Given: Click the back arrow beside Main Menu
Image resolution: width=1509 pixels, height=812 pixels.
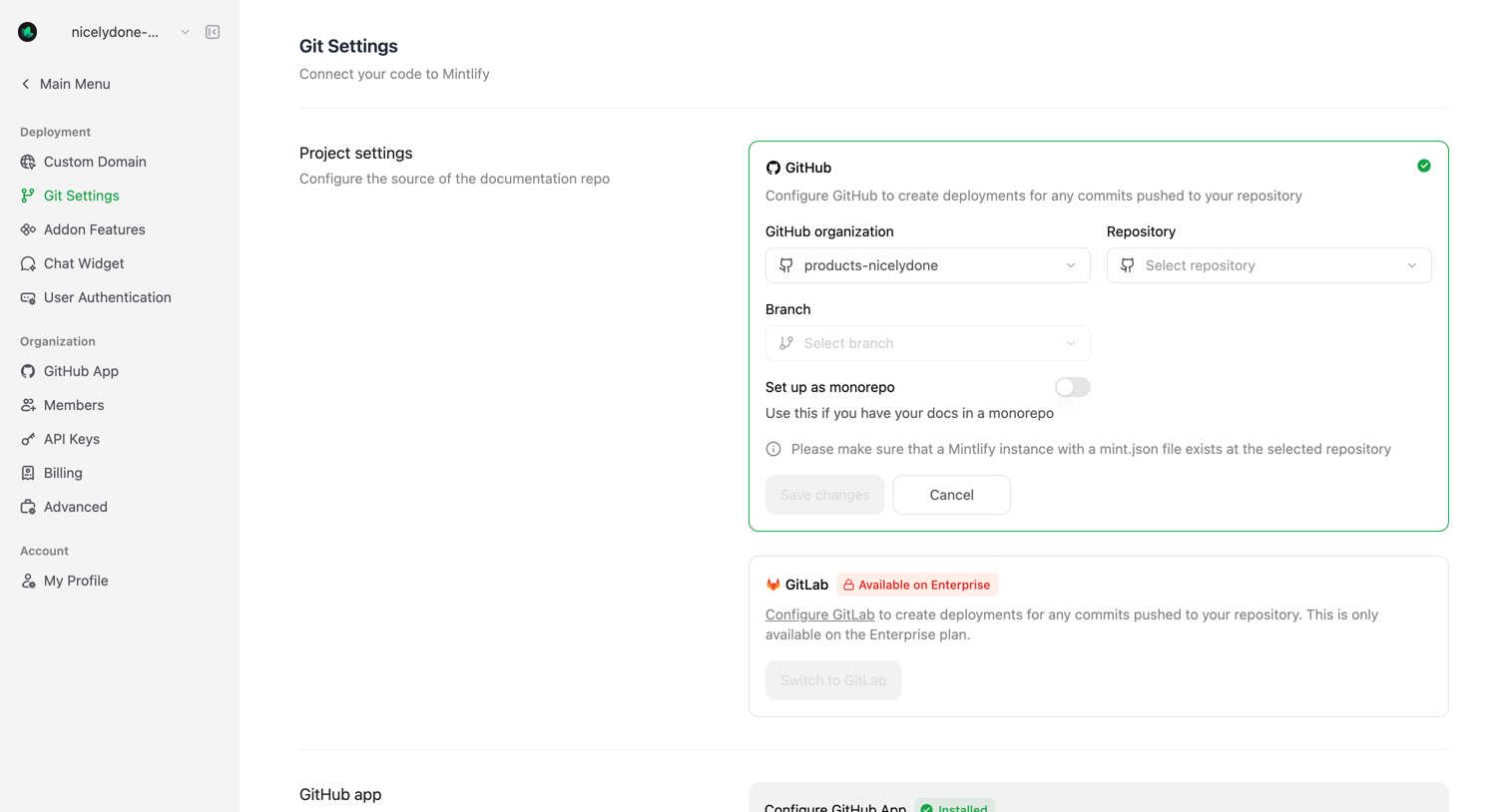Looking at the screenshot, I should 26,84.
